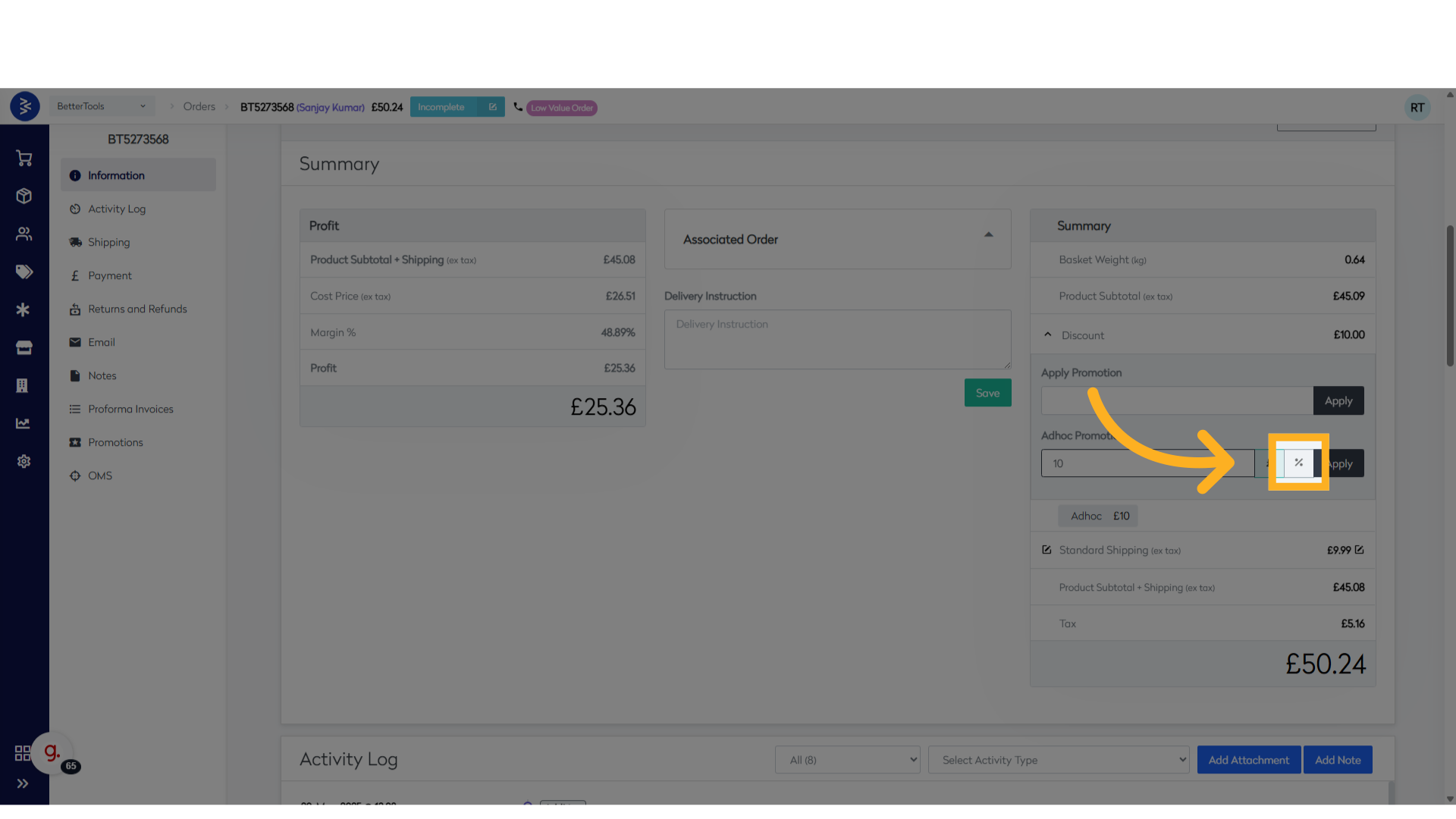Open the Activity Log menu item
This screenshot has width=1456, height=819.
pos(117,209)
